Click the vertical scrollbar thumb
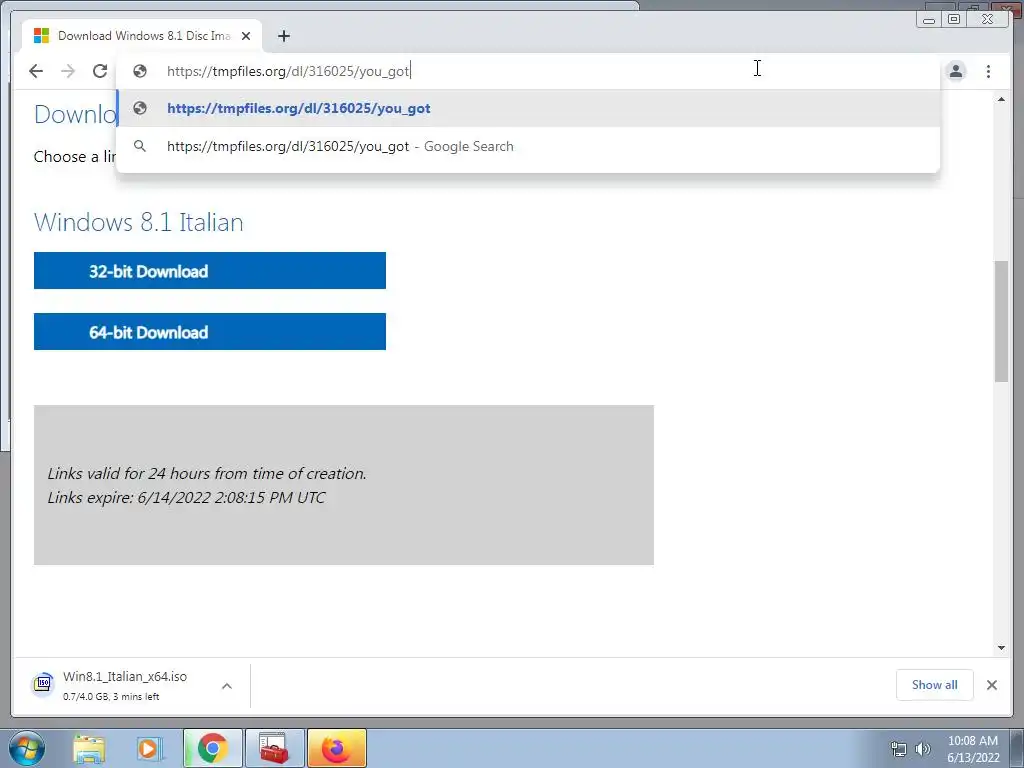This screenshot has height=768, width=1024. coord(1001,321)
